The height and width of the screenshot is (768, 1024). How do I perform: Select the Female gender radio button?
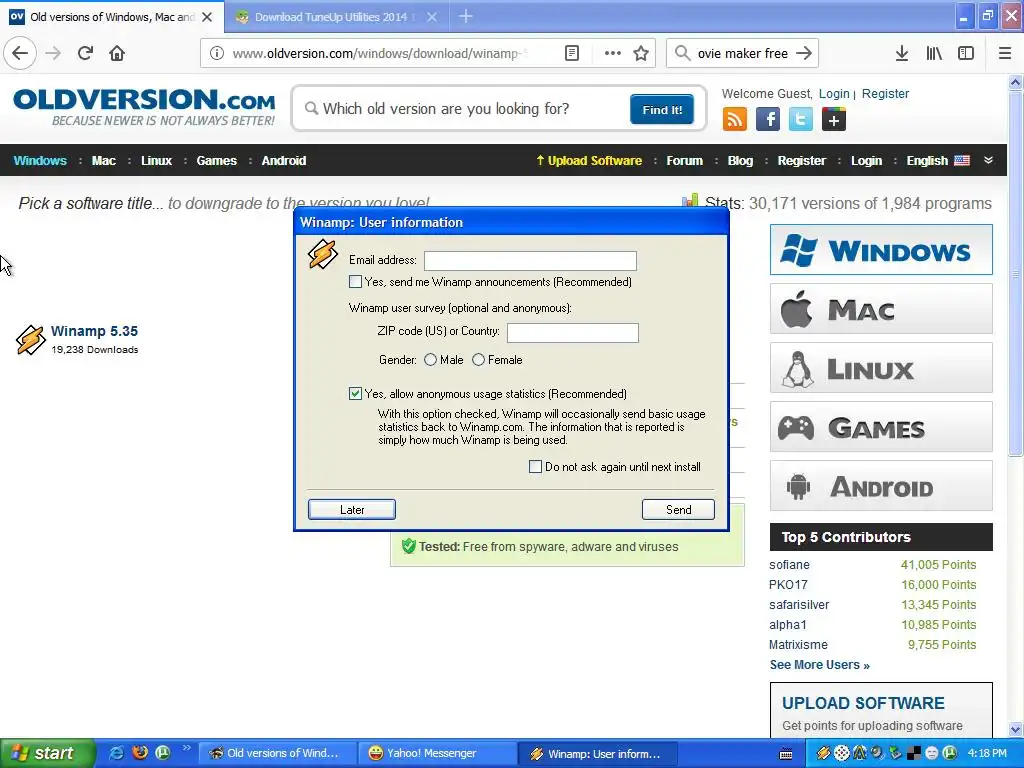pos(479,360)
